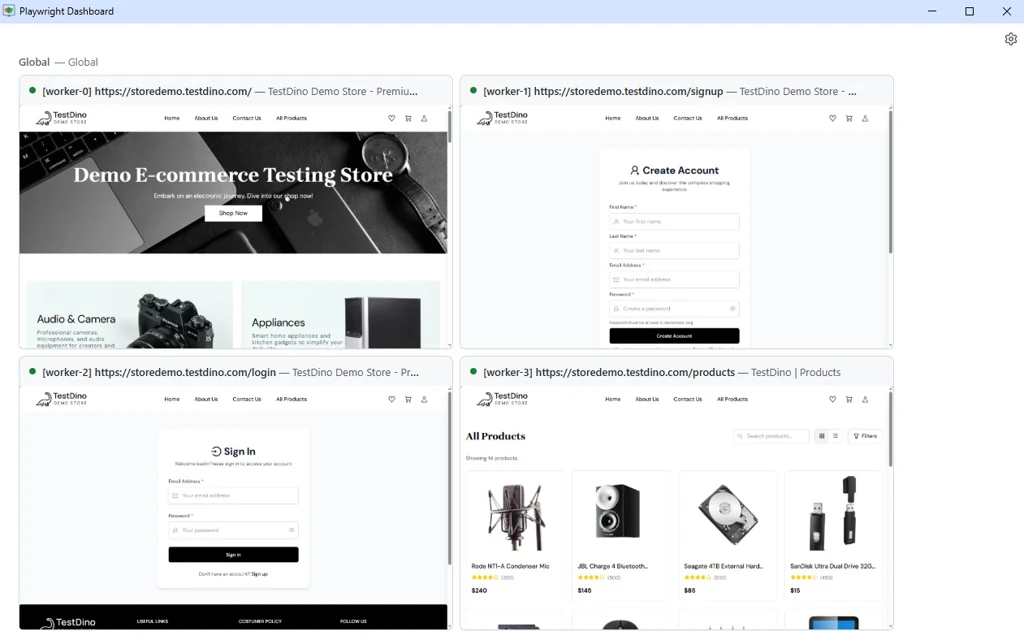
Task: Toggle password visibility on the signup form
Action: click(x=732, y=309)
